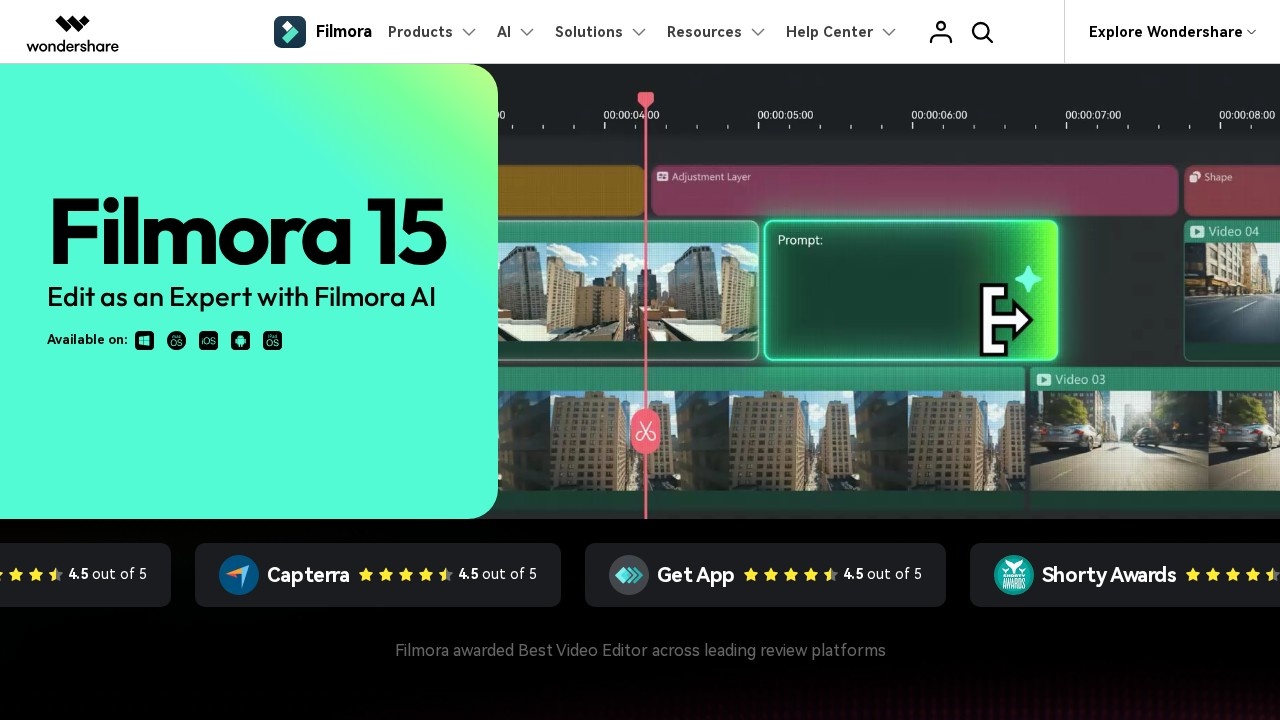Select the city skyline clip on the middle track
Viewport: 1280px width, 720px height.
pos(628,290)
